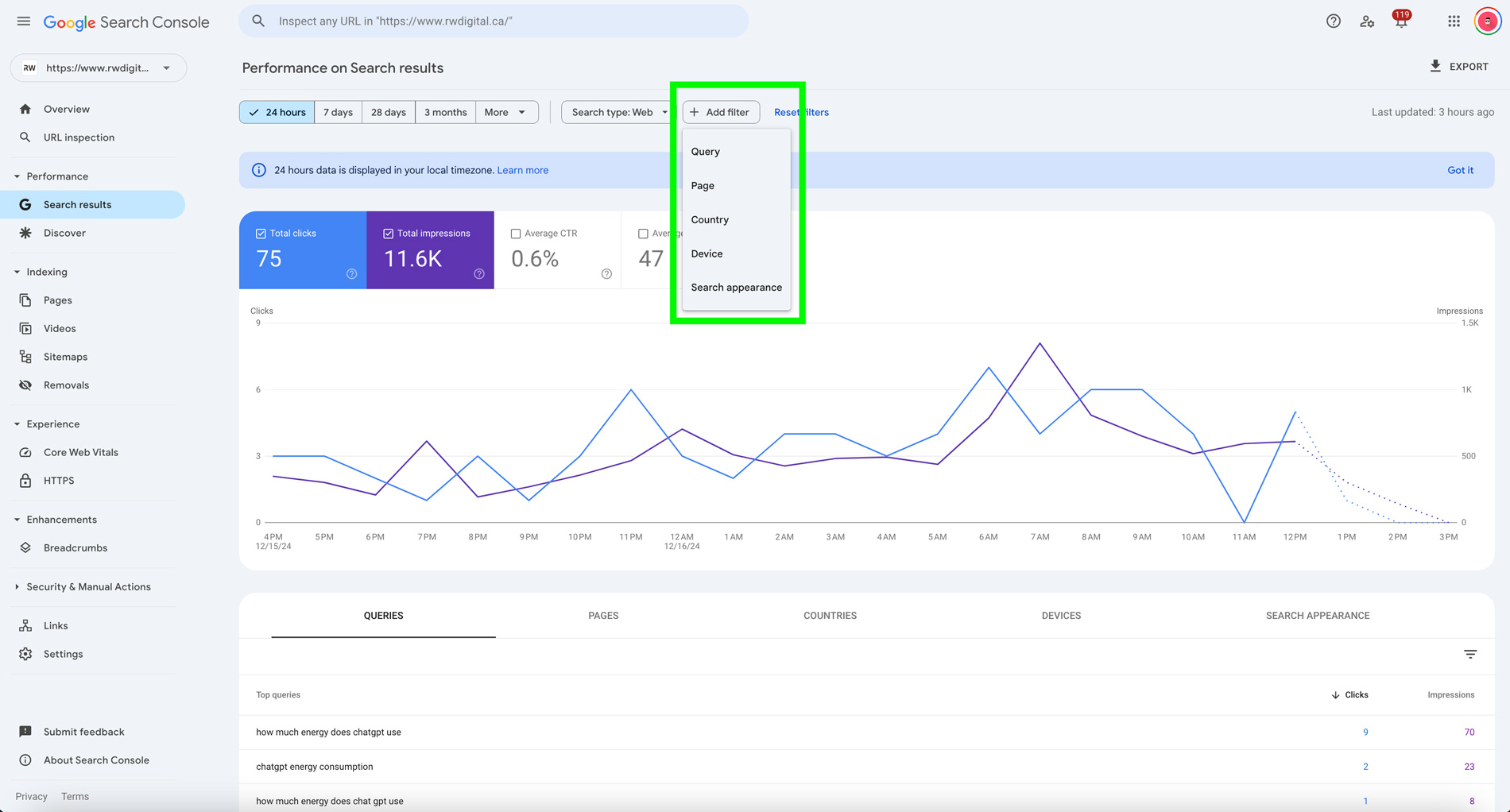Open the hamburger main menu
Viewport: 1510px width, 812px height.
pos(23,21)
